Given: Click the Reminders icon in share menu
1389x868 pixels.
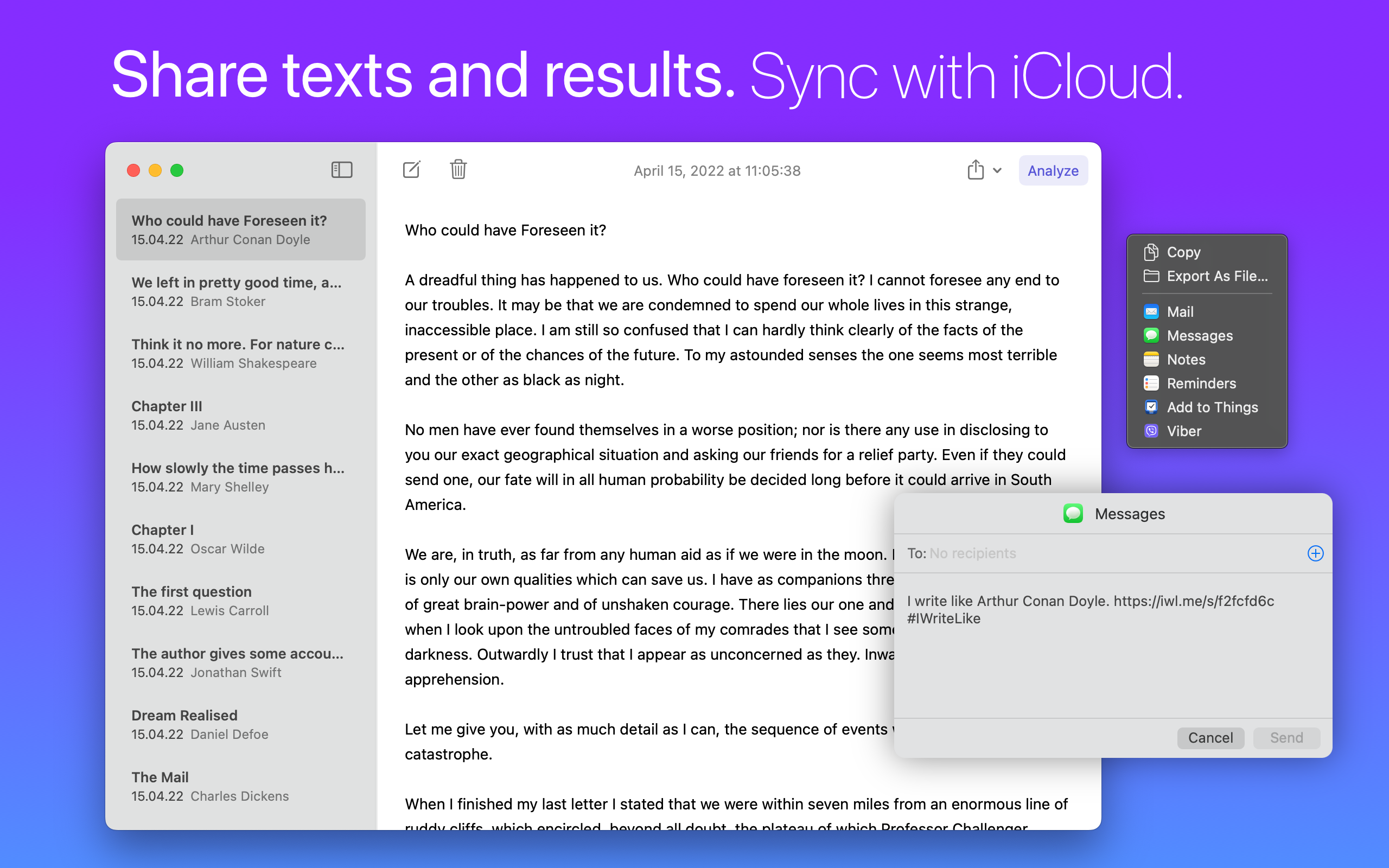Looking at the screenshot, I should [1151, 384].
